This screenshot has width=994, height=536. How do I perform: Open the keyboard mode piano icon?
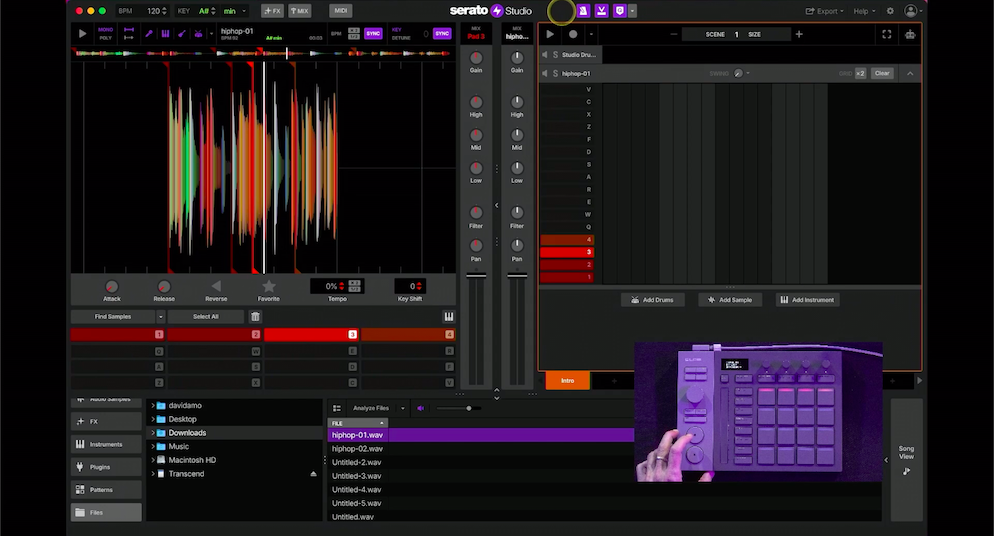coord(449,317)
